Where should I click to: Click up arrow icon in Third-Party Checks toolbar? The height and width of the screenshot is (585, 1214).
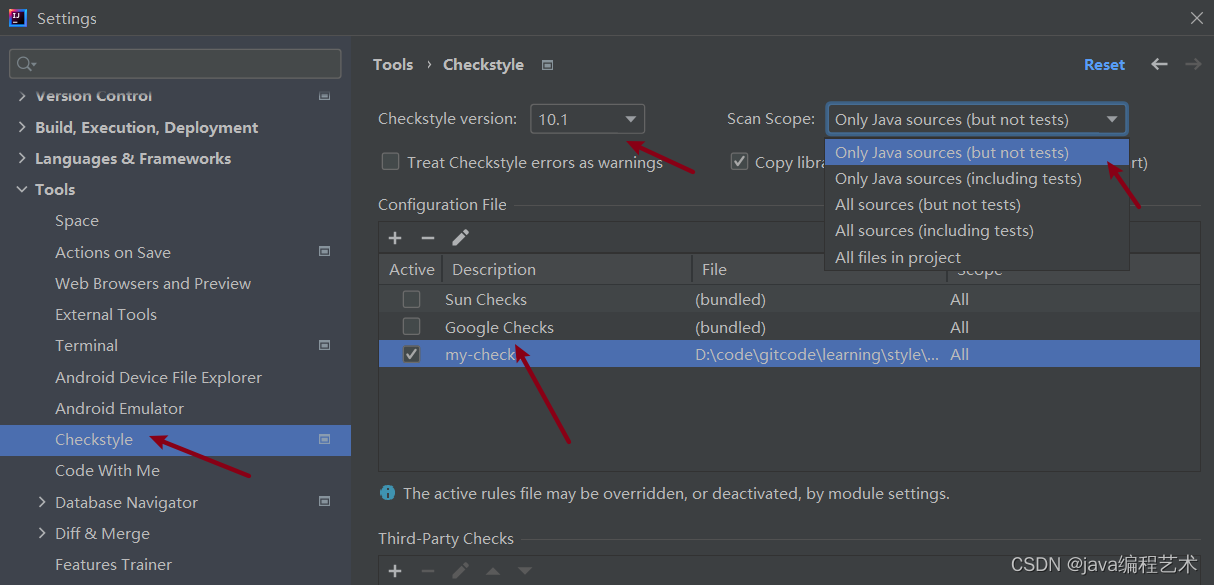pos(492,570)
